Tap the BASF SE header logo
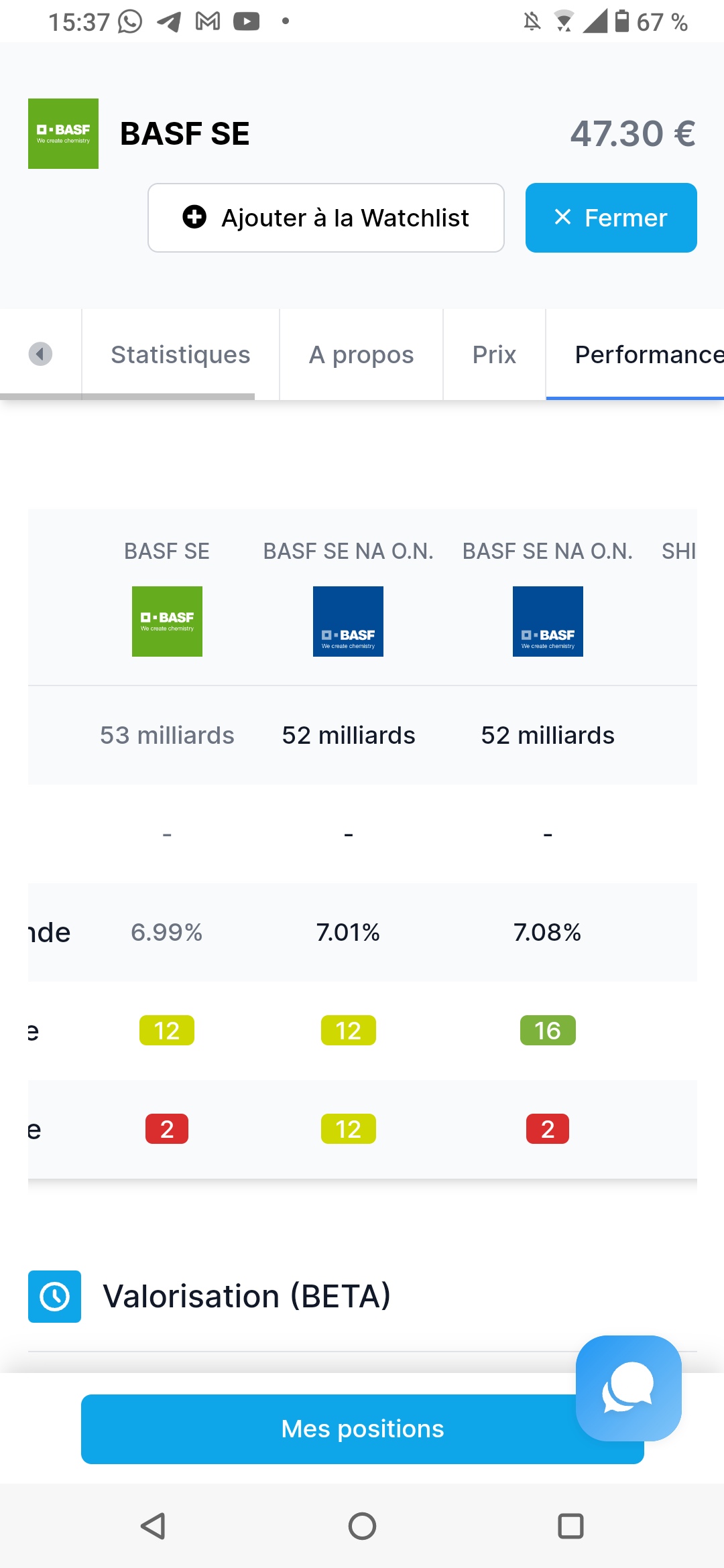The height and width of the screenshot is (1568, 724). tap(63, 133)
